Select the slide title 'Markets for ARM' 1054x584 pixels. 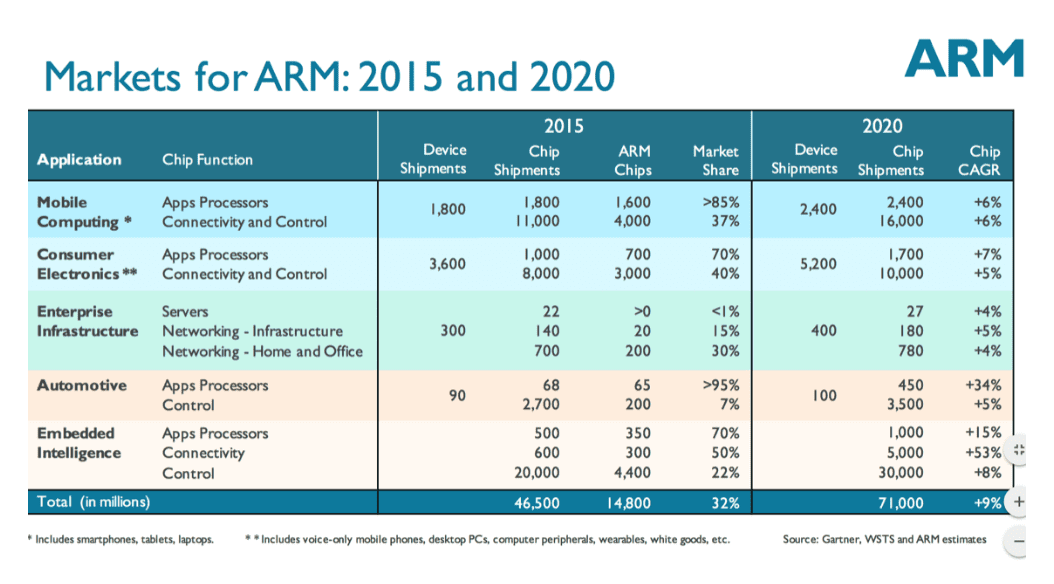tap(330, 77)
